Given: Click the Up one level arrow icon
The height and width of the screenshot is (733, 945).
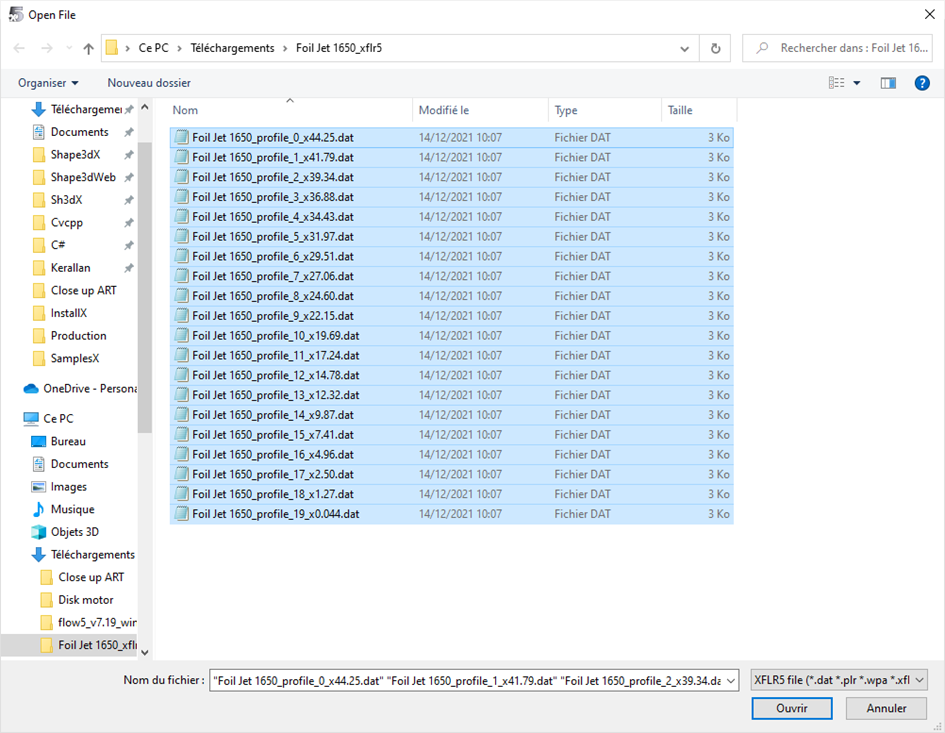Looking at the screenshot, I should 89,48.
